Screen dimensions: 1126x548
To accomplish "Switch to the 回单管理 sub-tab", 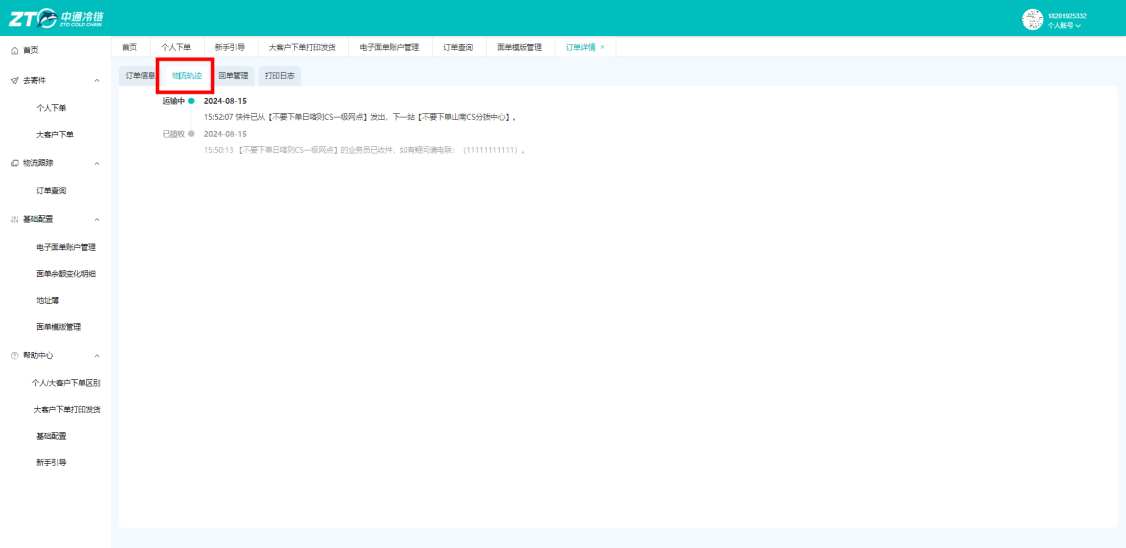I will pos(233,75).
